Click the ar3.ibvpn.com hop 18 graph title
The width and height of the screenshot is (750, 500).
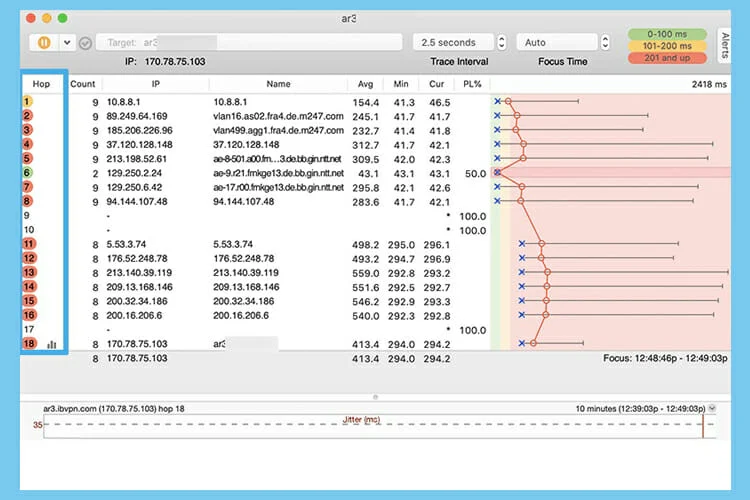[x=114, y=409]
